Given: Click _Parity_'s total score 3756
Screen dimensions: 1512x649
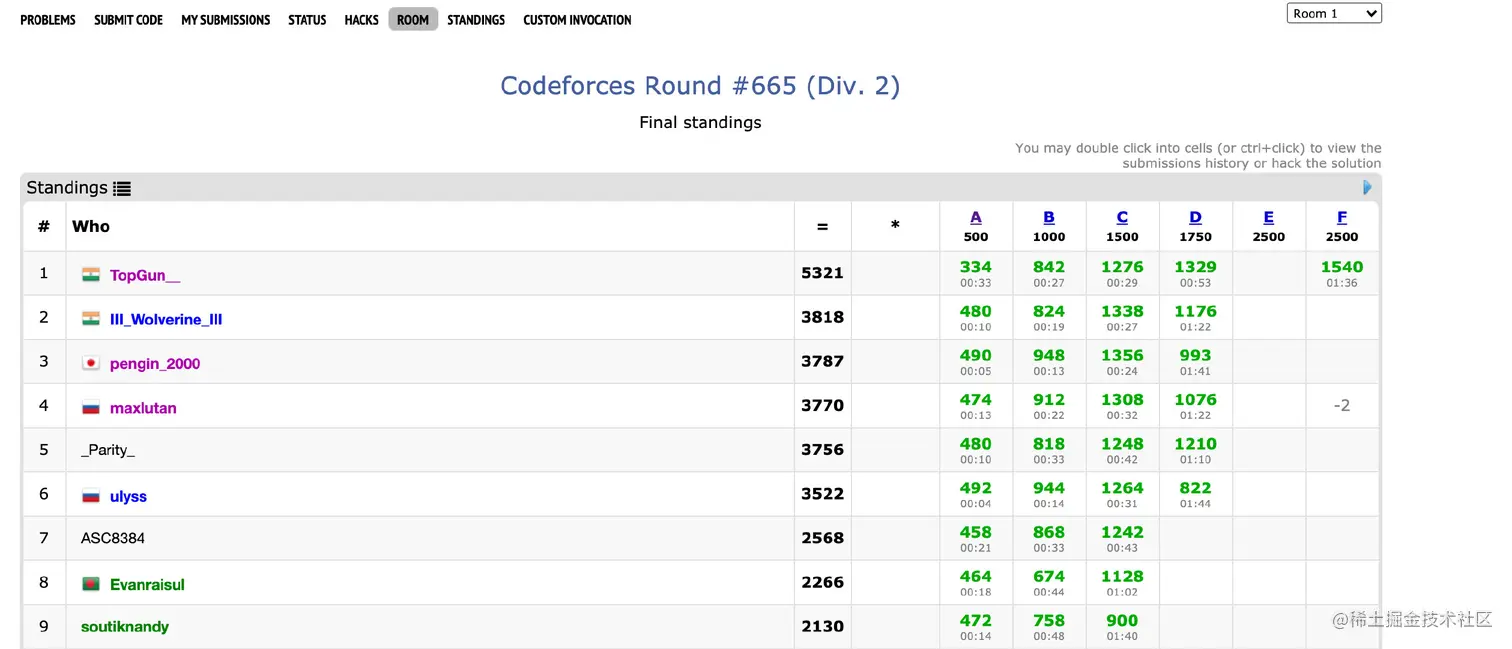Looking at the screenshot, I should point(822,450).
